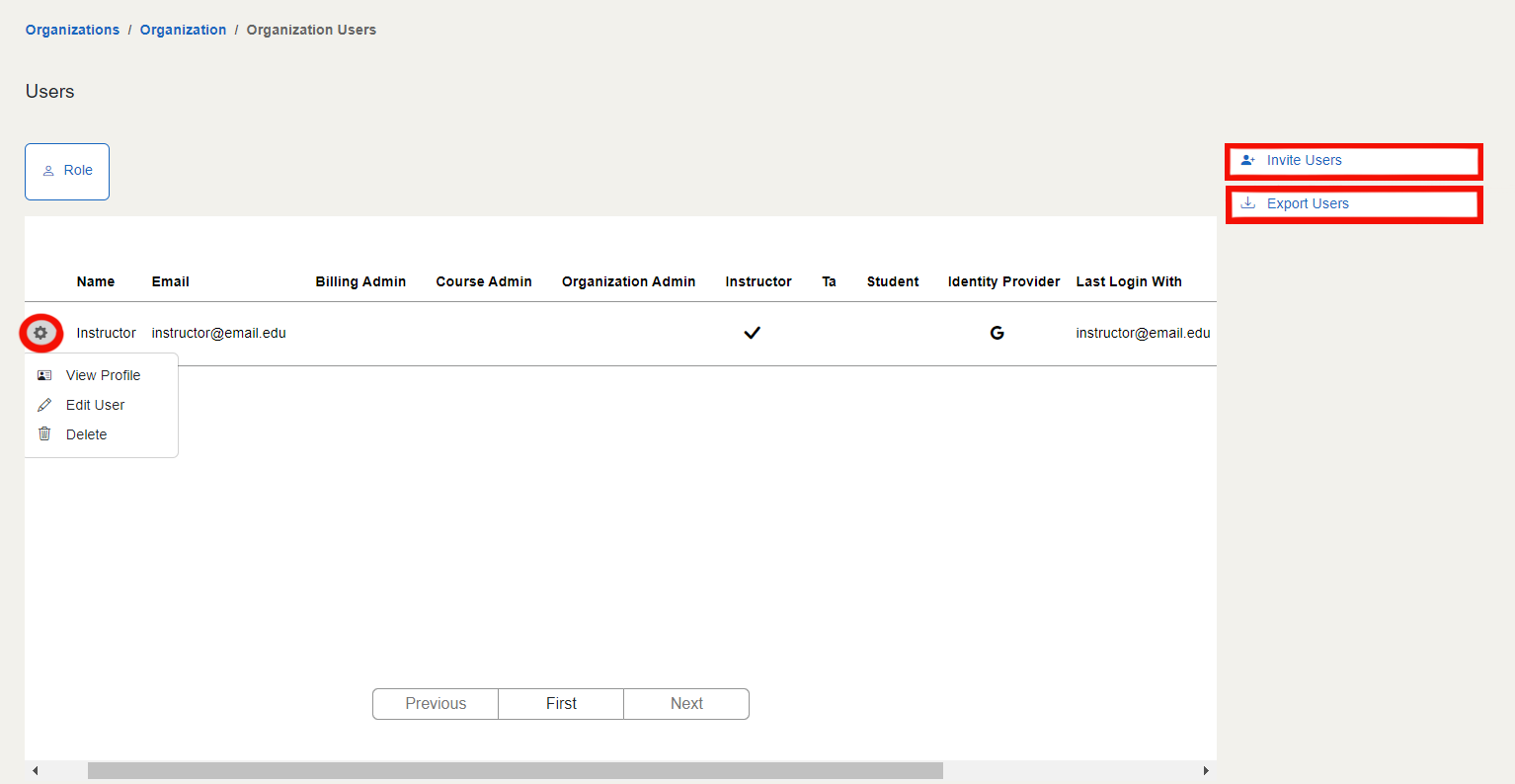Screen dimensions: 1515x784
Task: Click the Instructor role checkmark
Action: pos(752,333)
